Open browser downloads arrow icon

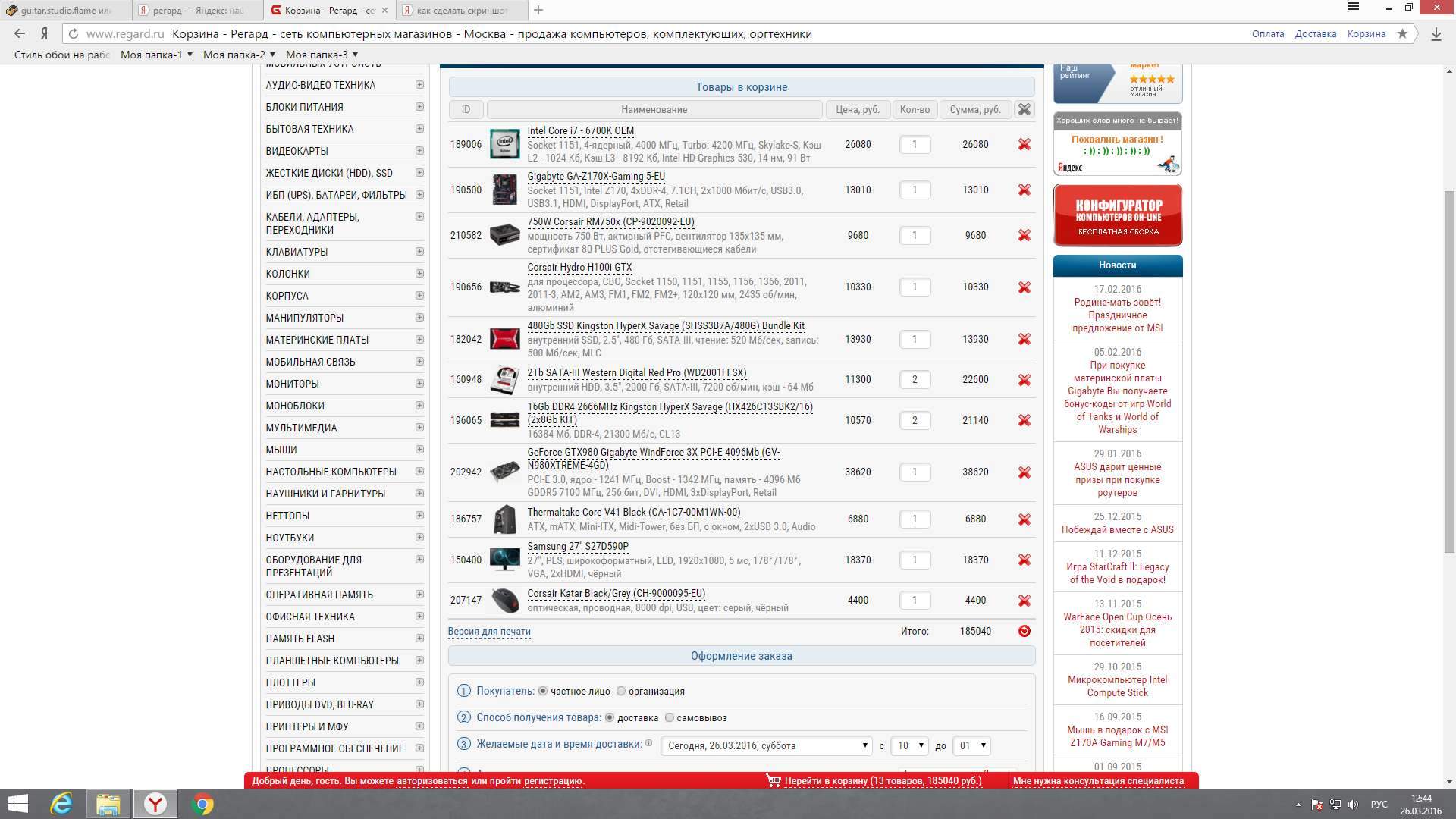pyautogui.click(x=1436, y=33)
